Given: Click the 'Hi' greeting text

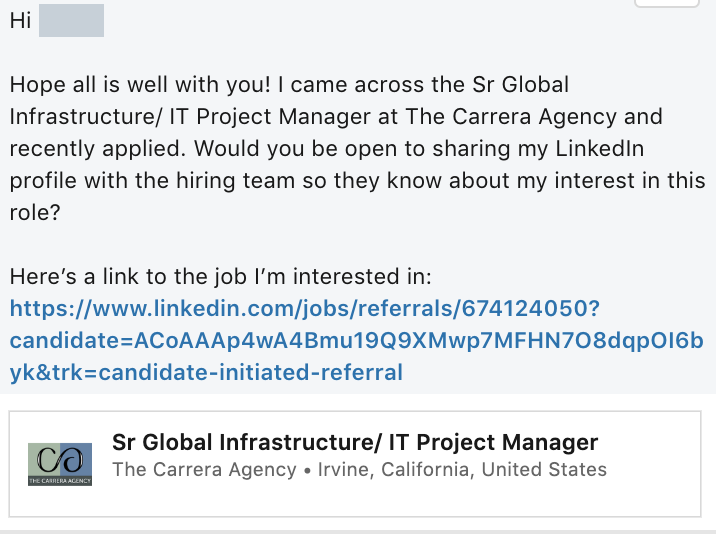Looking at the screenshot, I should click(x=21, y=21).
